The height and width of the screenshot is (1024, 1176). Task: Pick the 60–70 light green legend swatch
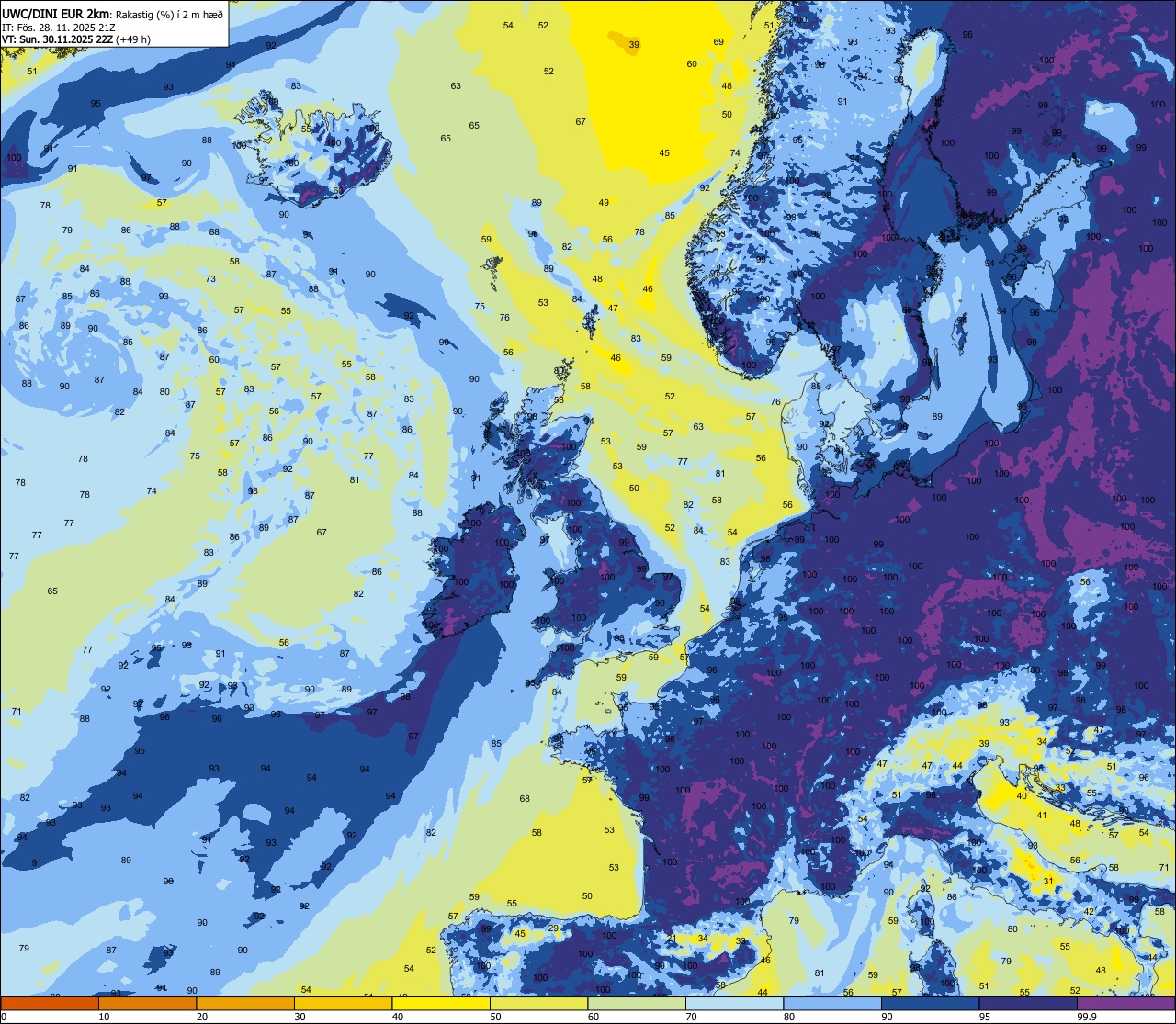pos(637,1004)
